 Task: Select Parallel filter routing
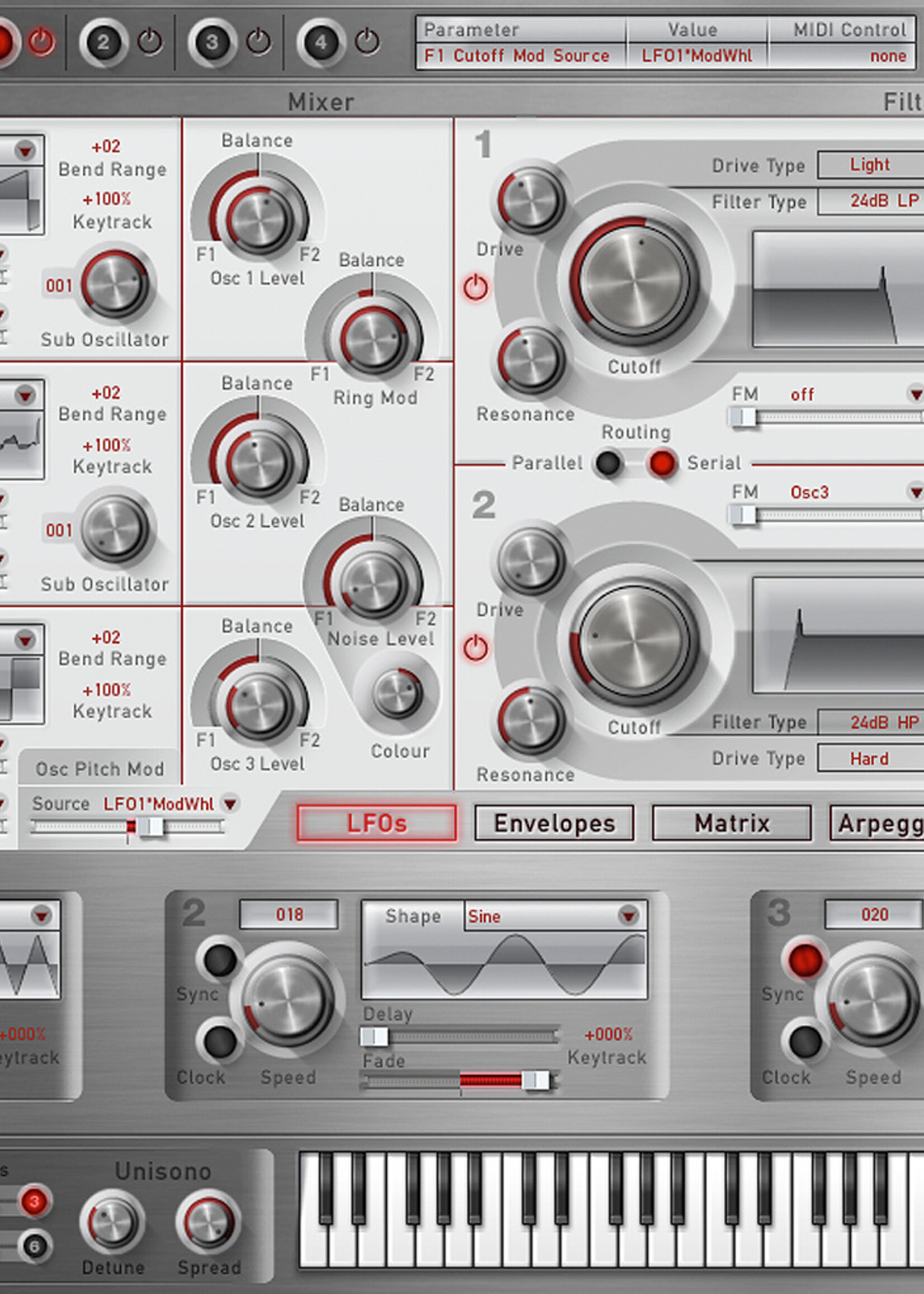tap(608, 463)
